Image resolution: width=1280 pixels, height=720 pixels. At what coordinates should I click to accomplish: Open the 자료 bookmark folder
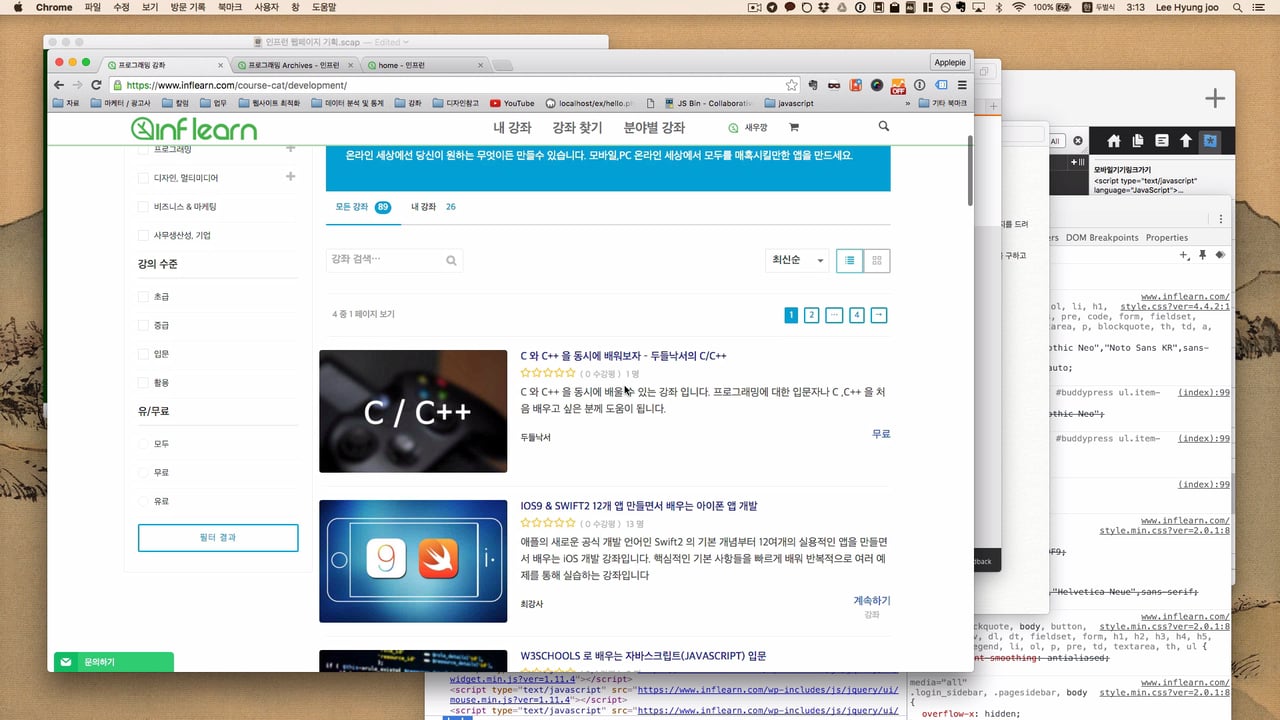[x=66, y=103]
